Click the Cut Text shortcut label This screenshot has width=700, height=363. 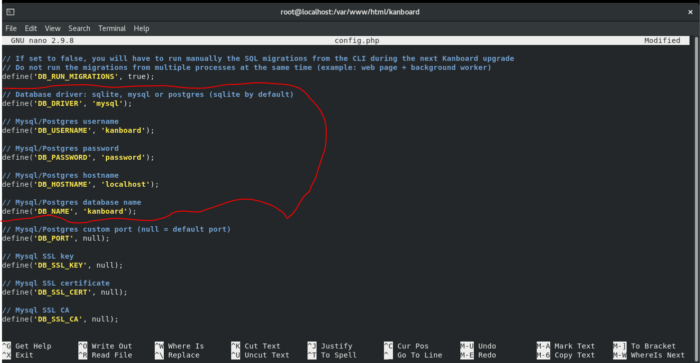(x=262, y=346)
